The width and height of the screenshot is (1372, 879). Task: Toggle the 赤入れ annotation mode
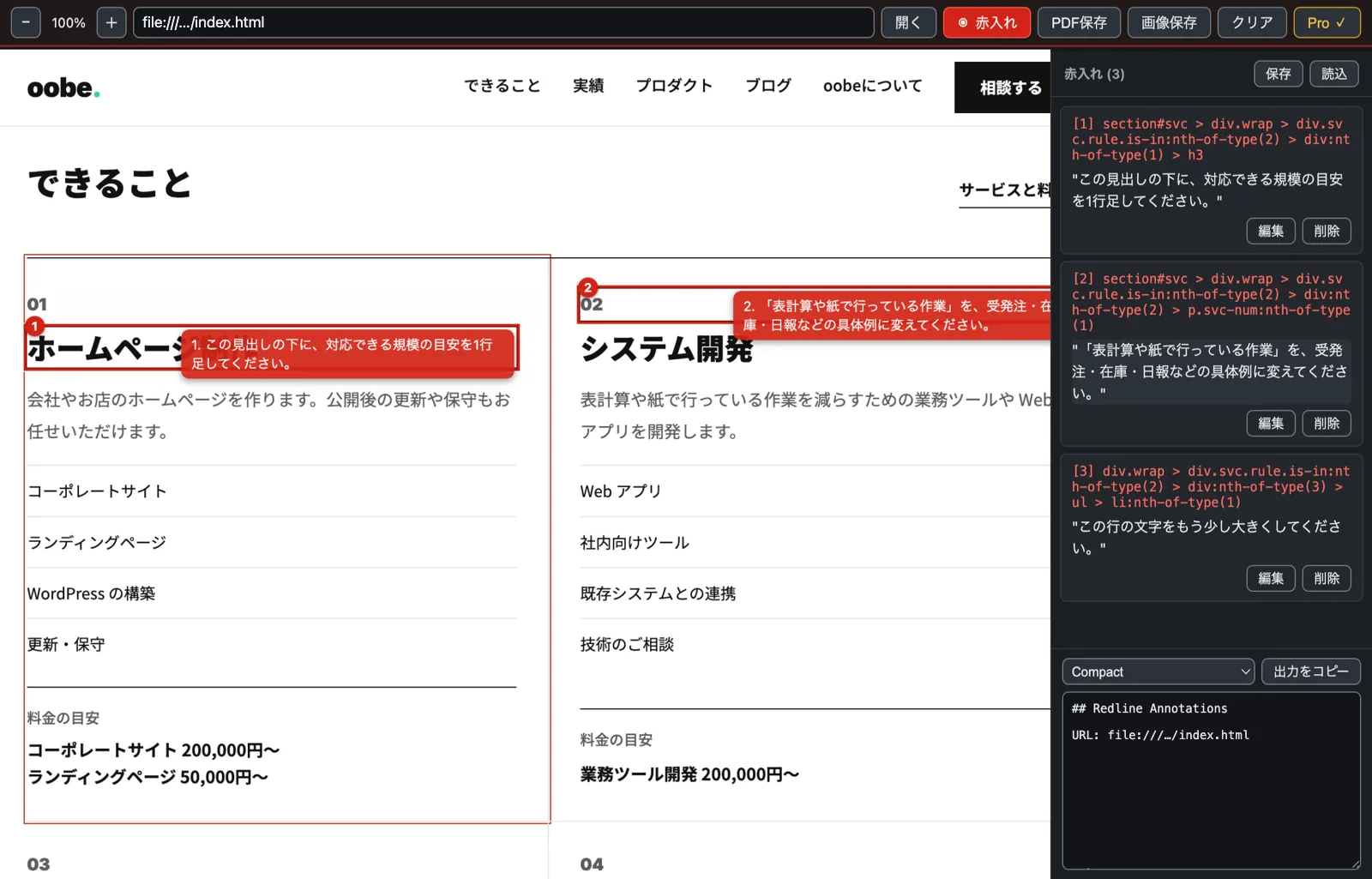coord(987,22)
